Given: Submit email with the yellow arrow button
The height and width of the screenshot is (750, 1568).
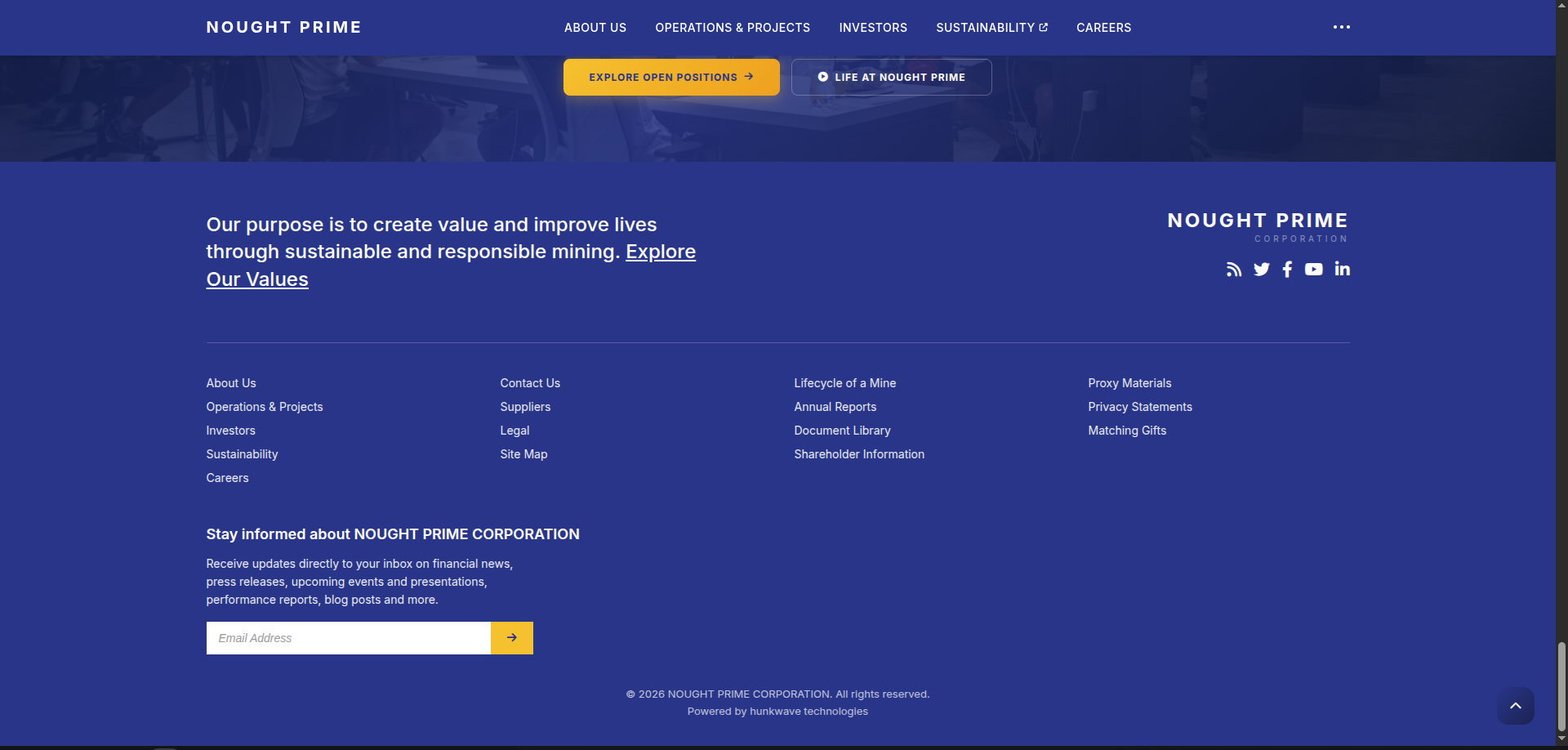Looking at the screenshot, I should (511, 638).
